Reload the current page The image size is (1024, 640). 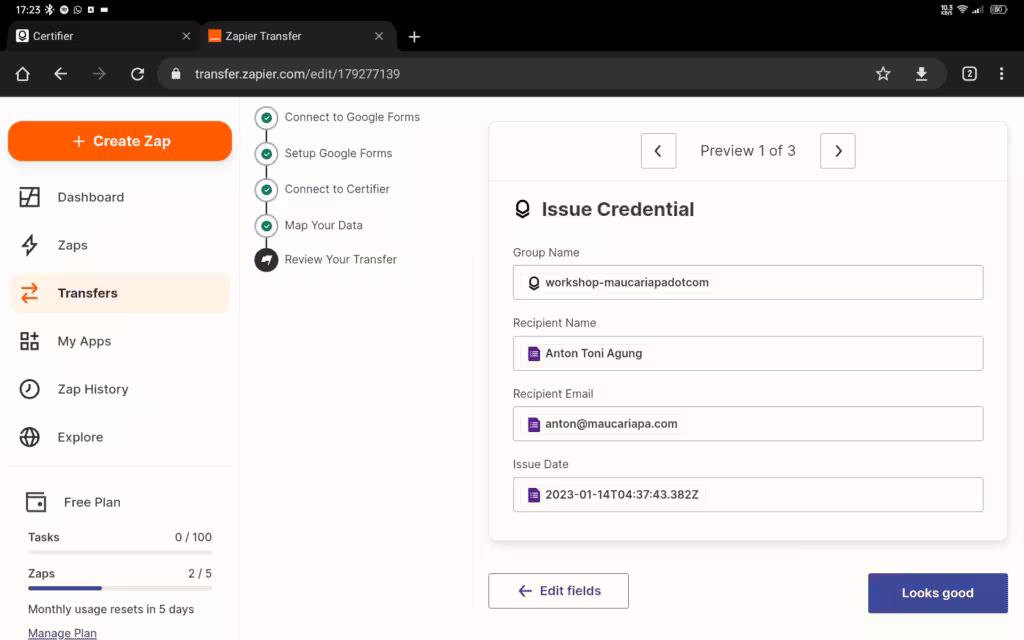point(137,74)
